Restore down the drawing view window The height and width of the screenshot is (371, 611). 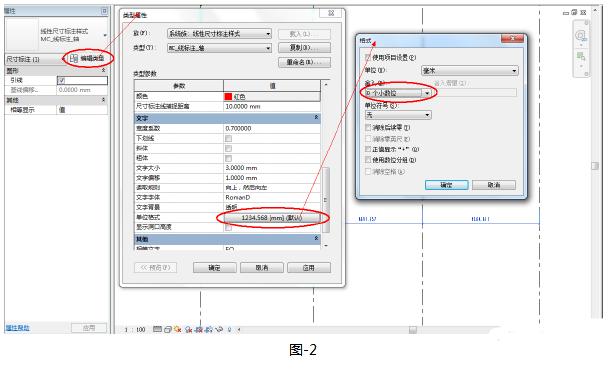point(574,12)
